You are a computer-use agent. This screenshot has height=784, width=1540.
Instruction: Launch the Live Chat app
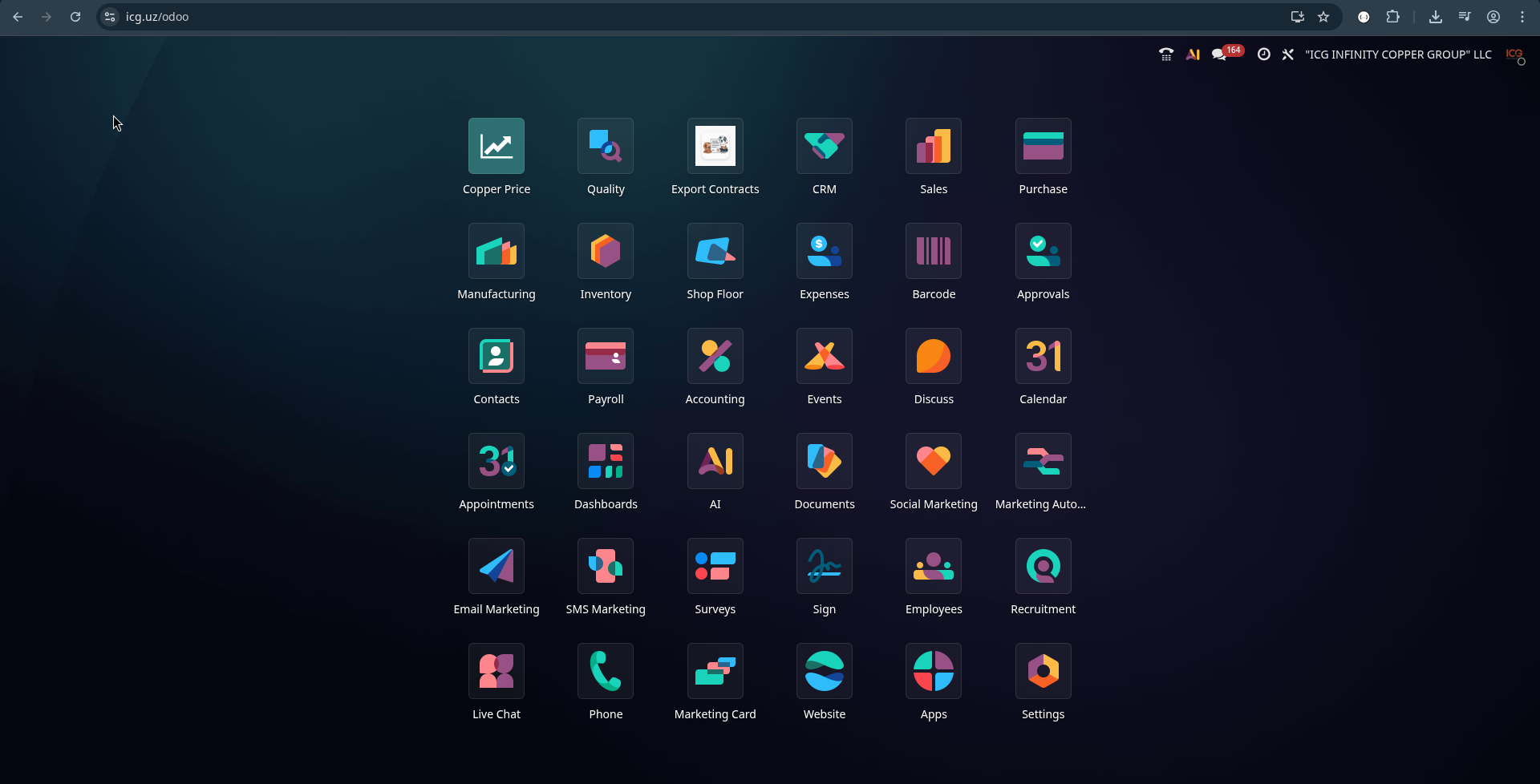pos(496,671)
